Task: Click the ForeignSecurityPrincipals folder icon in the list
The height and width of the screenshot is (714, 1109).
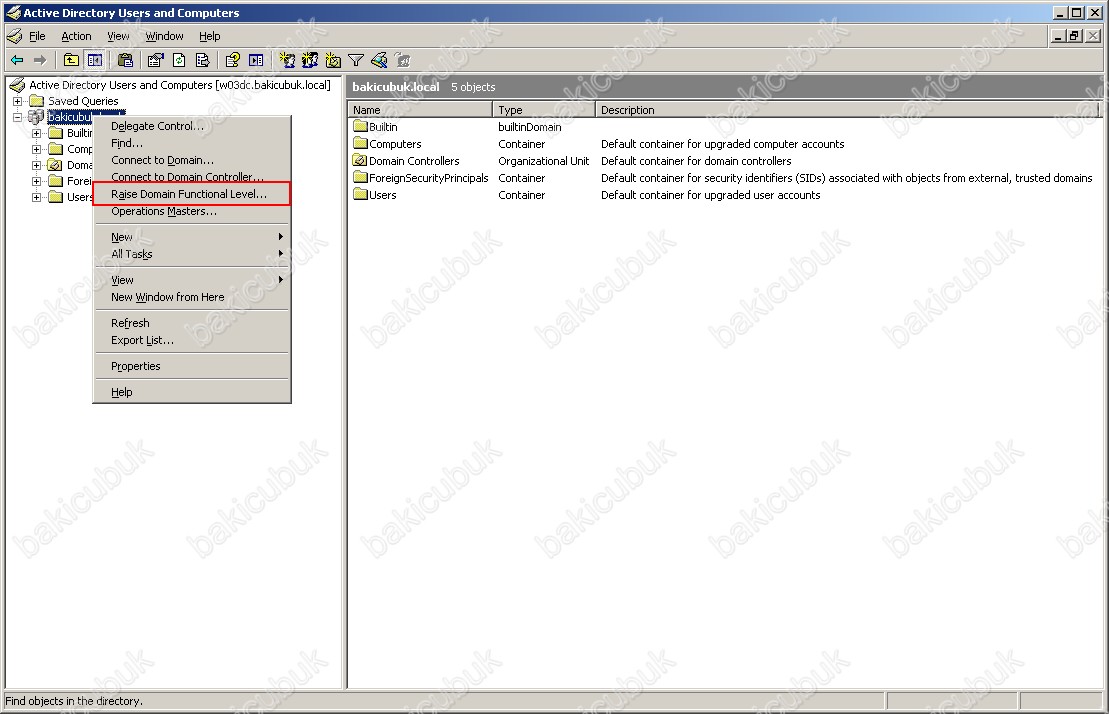Action: point(360,177)
